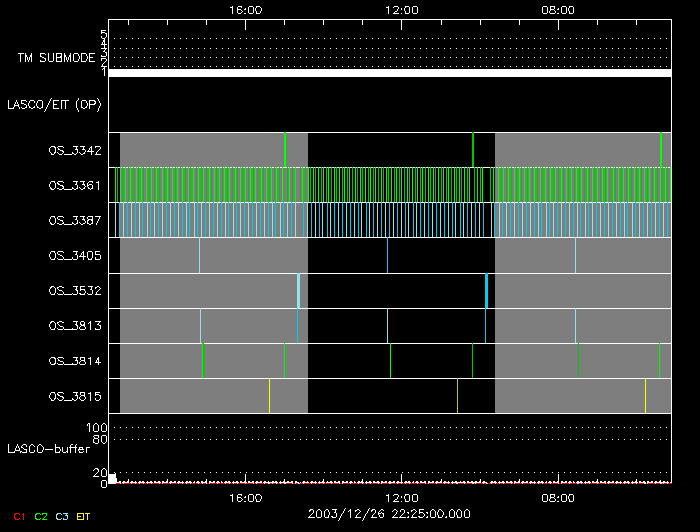Select the LASCO/EIT (DP) label
Screen dimensions: 700x532
click(x=54, y=104)
